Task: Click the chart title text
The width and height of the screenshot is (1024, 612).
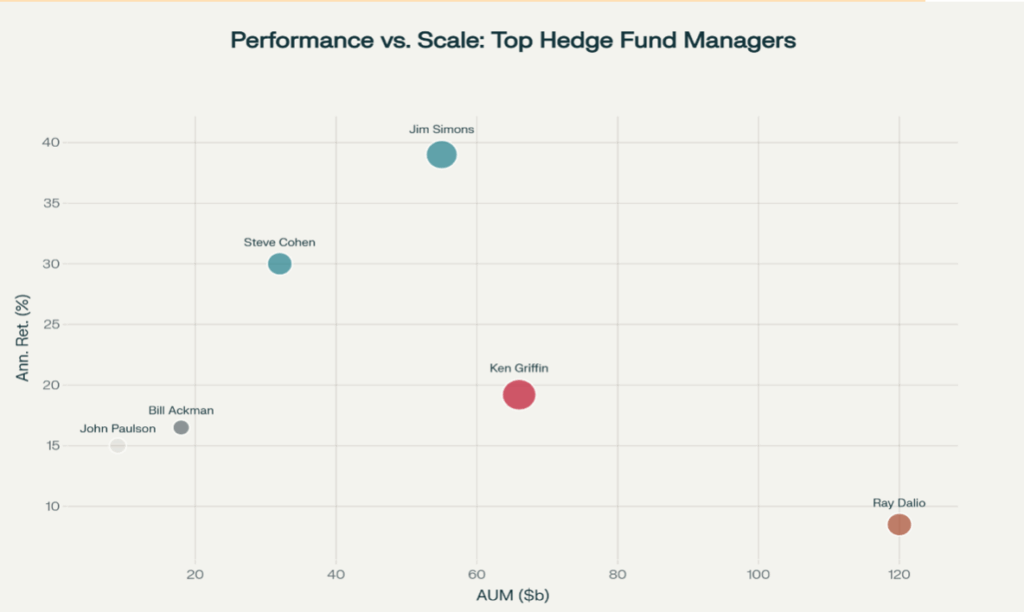Action: [513, 41]
